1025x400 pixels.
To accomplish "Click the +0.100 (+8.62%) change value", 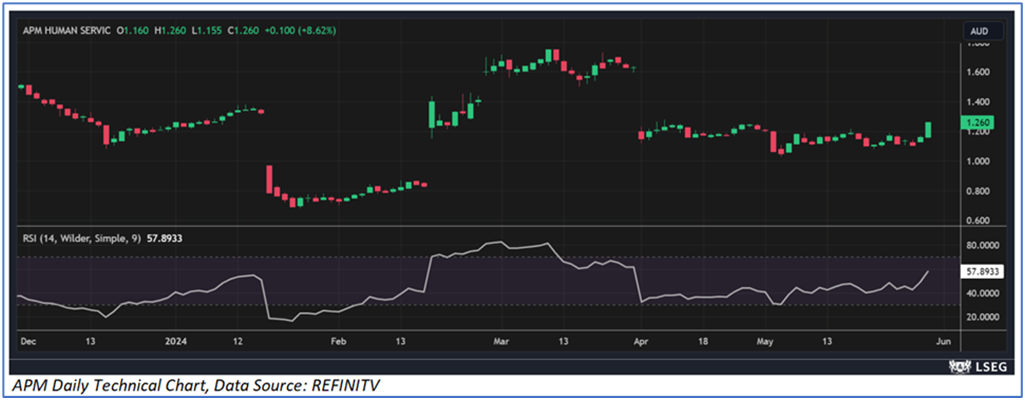I will 300,31.
